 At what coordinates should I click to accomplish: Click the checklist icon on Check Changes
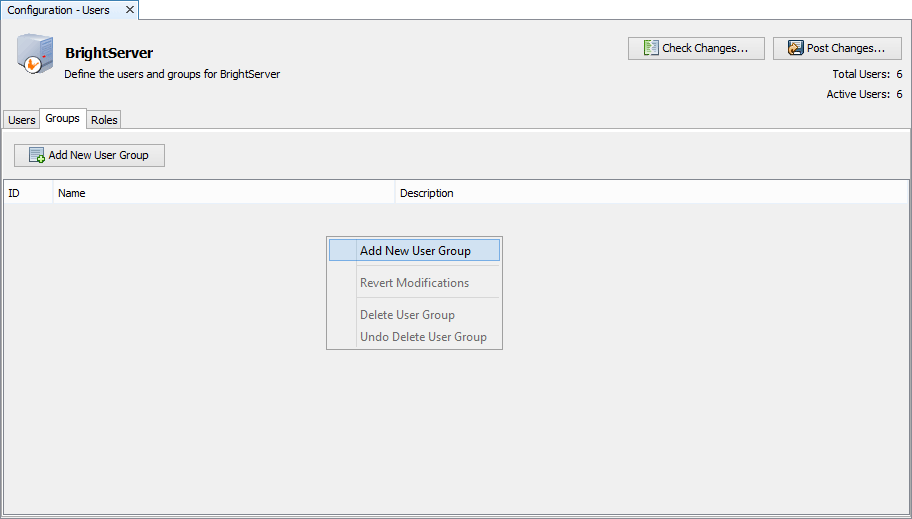pyautogui.click(x=650, y=48)
